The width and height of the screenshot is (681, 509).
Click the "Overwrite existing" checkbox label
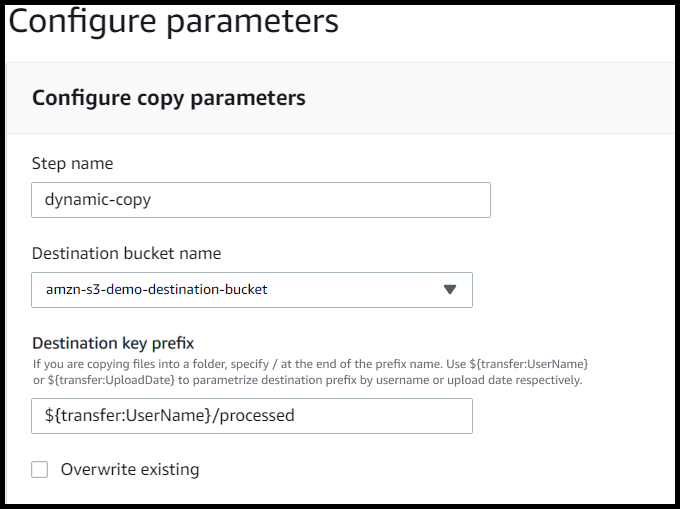pyautogui.click(x=130, y=470)
